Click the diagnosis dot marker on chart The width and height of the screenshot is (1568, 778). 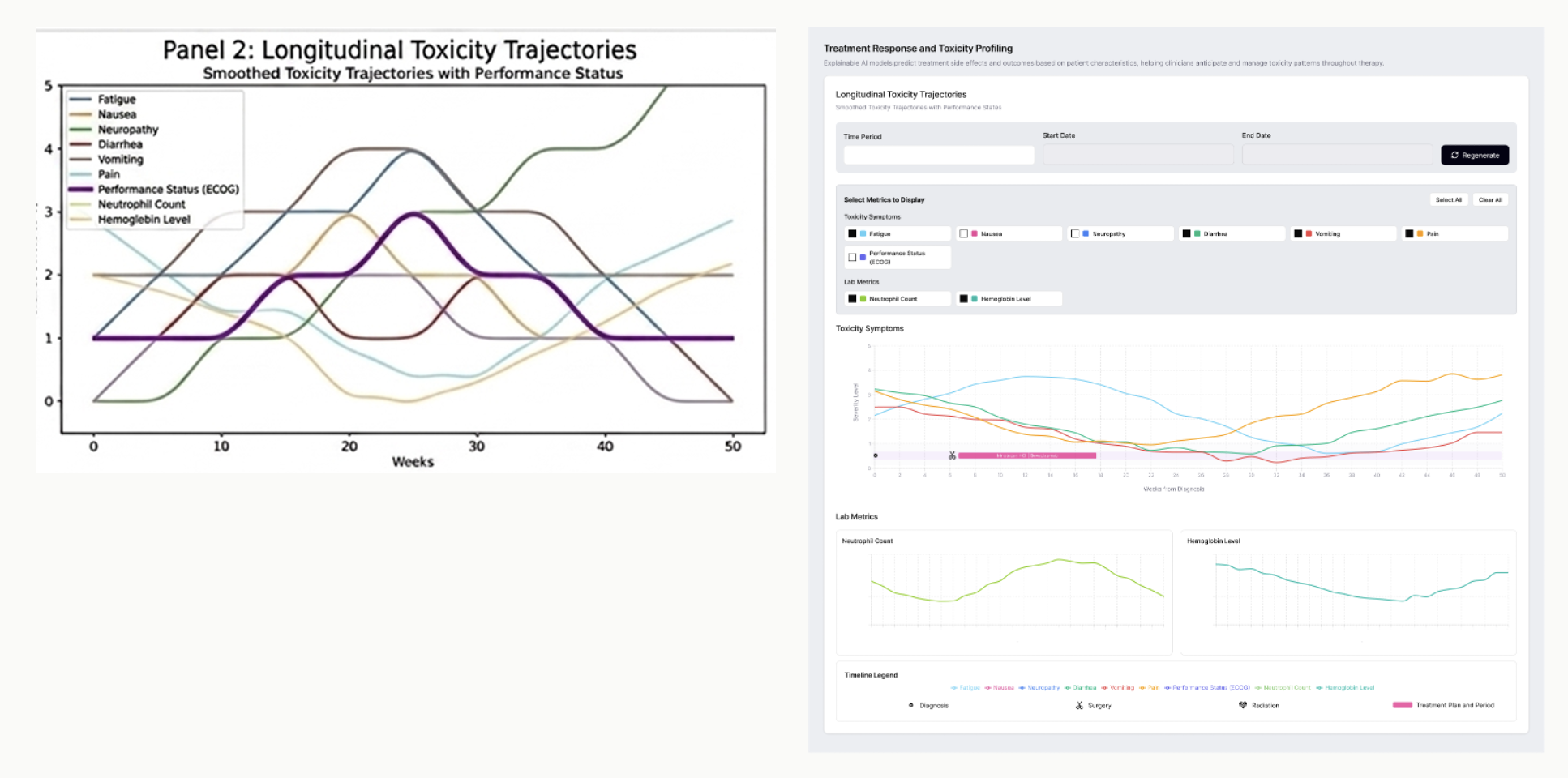coord(876,455)
